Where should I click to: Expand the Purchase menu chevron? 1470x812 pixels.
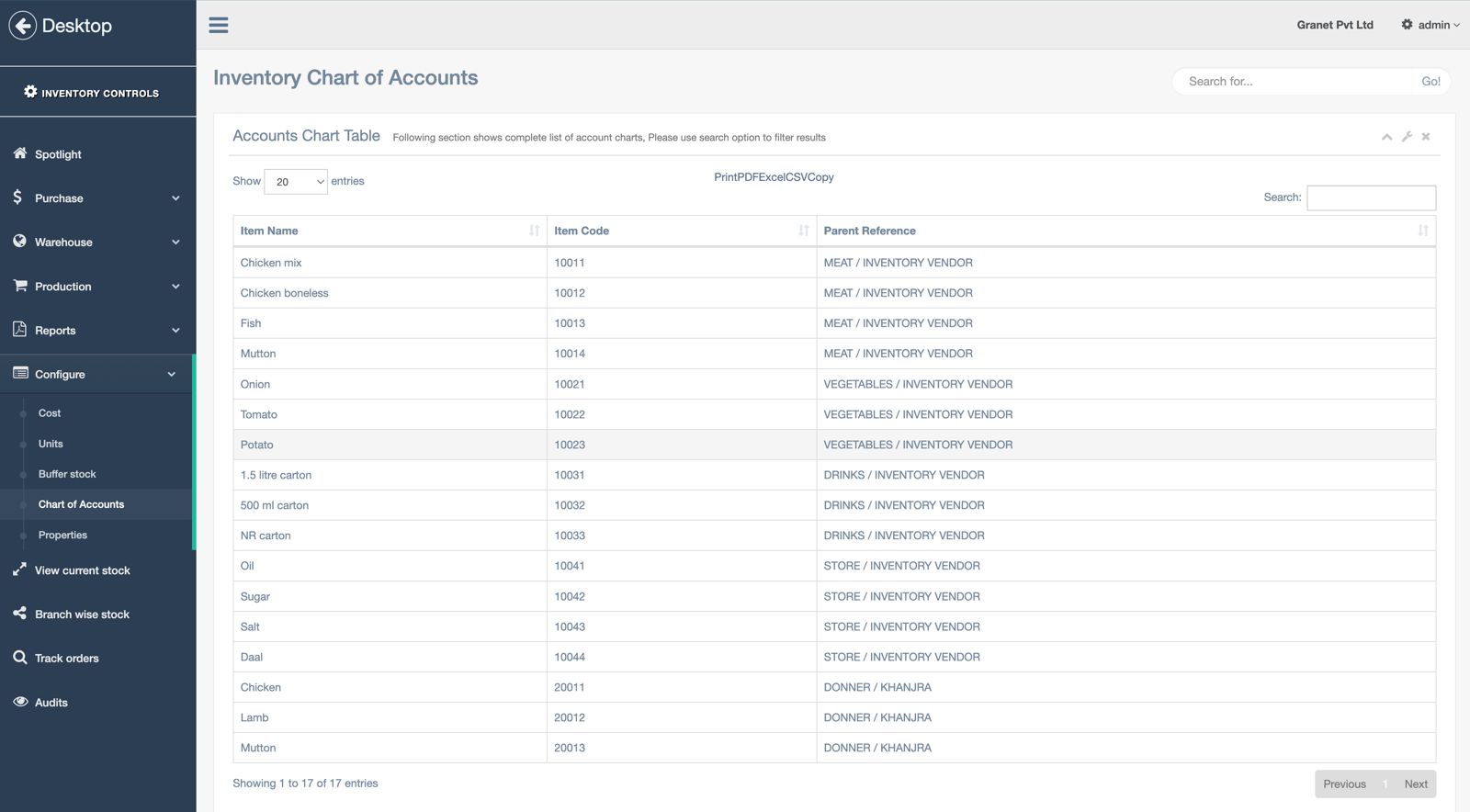click(175, 198)
